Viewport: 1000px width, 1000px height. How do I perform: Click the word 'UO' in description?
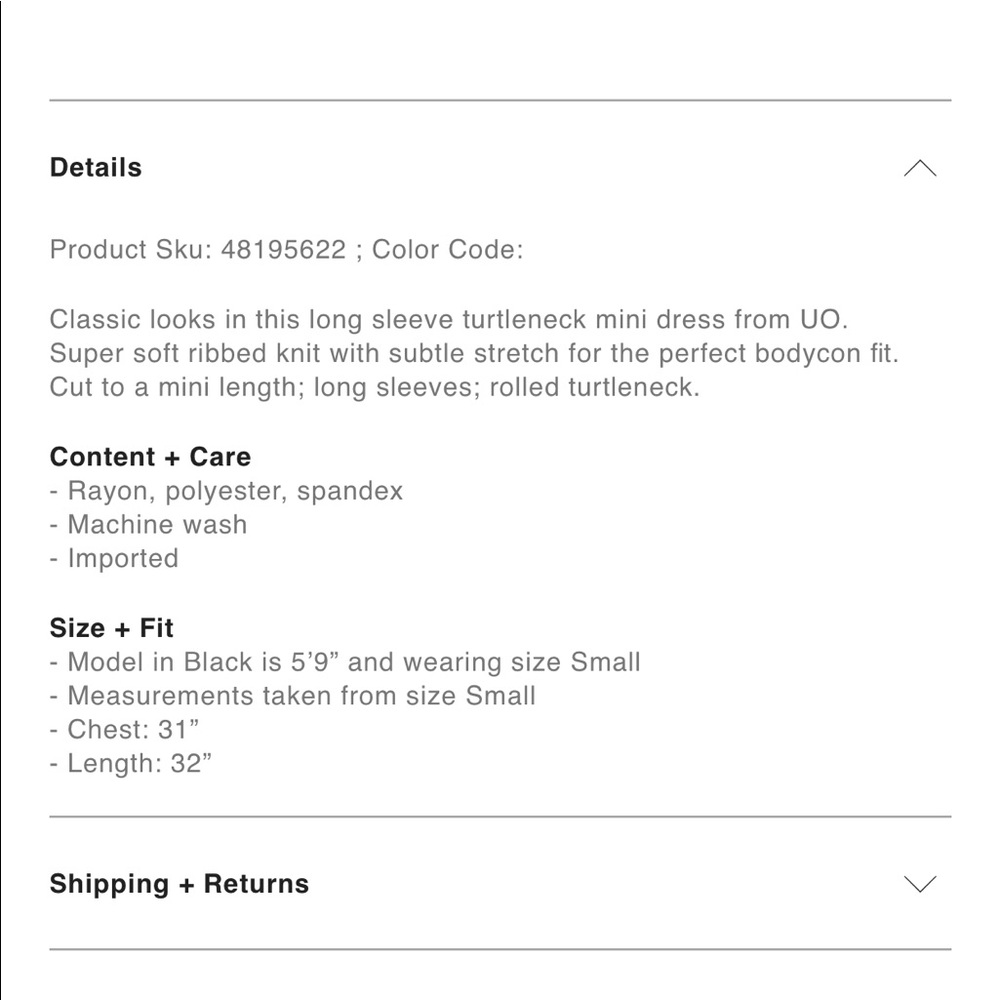(x=821, y=321)
